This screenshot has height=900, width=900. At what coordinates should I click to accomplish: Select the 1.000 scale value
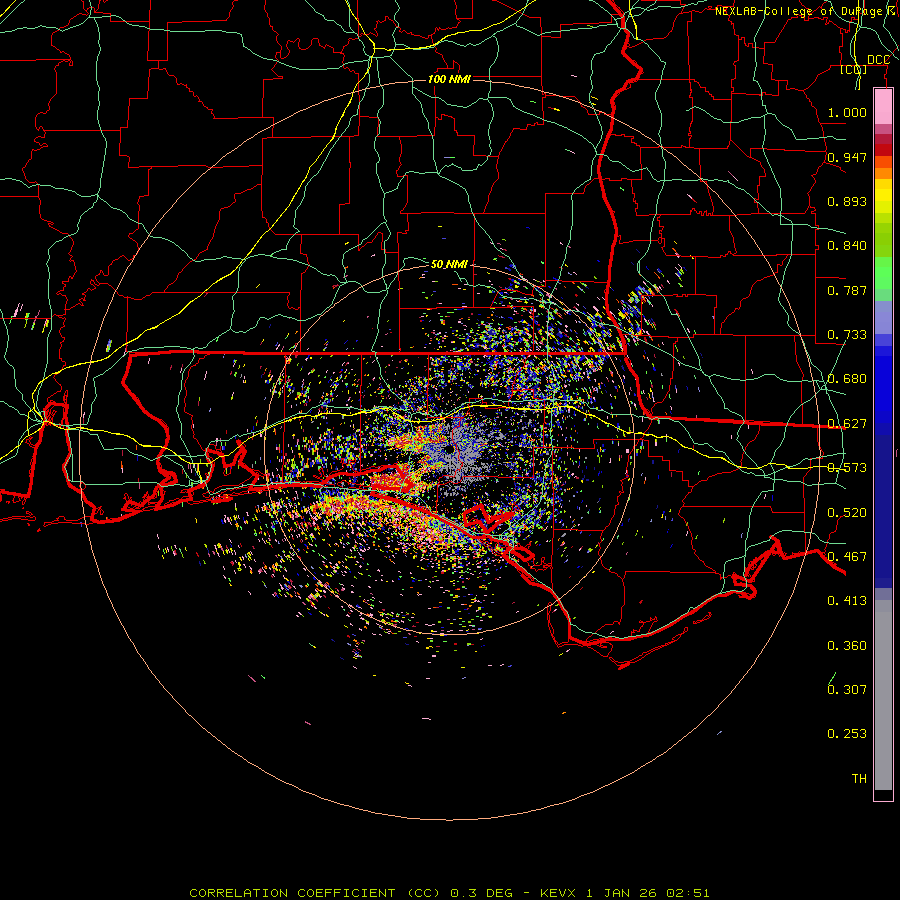(847, 112)
